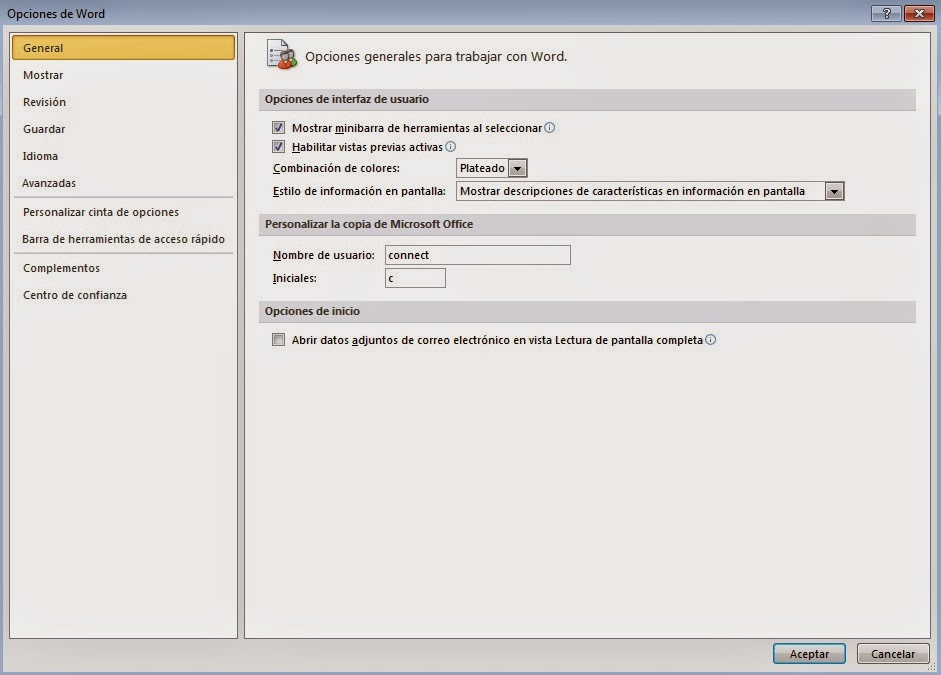Click the Iniciales input field
941x675 pixels.
coord(415,278)
